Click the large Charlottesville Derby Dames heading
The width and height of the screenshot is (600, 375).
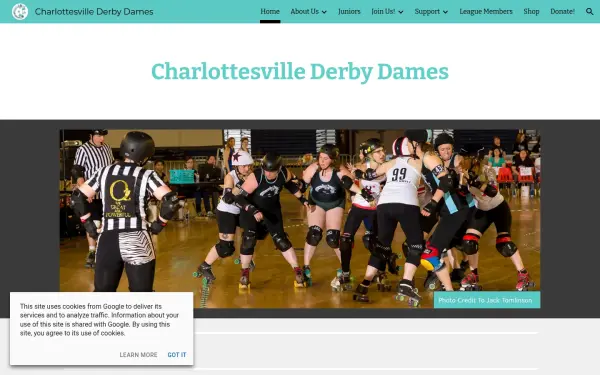tap(300, 72)
